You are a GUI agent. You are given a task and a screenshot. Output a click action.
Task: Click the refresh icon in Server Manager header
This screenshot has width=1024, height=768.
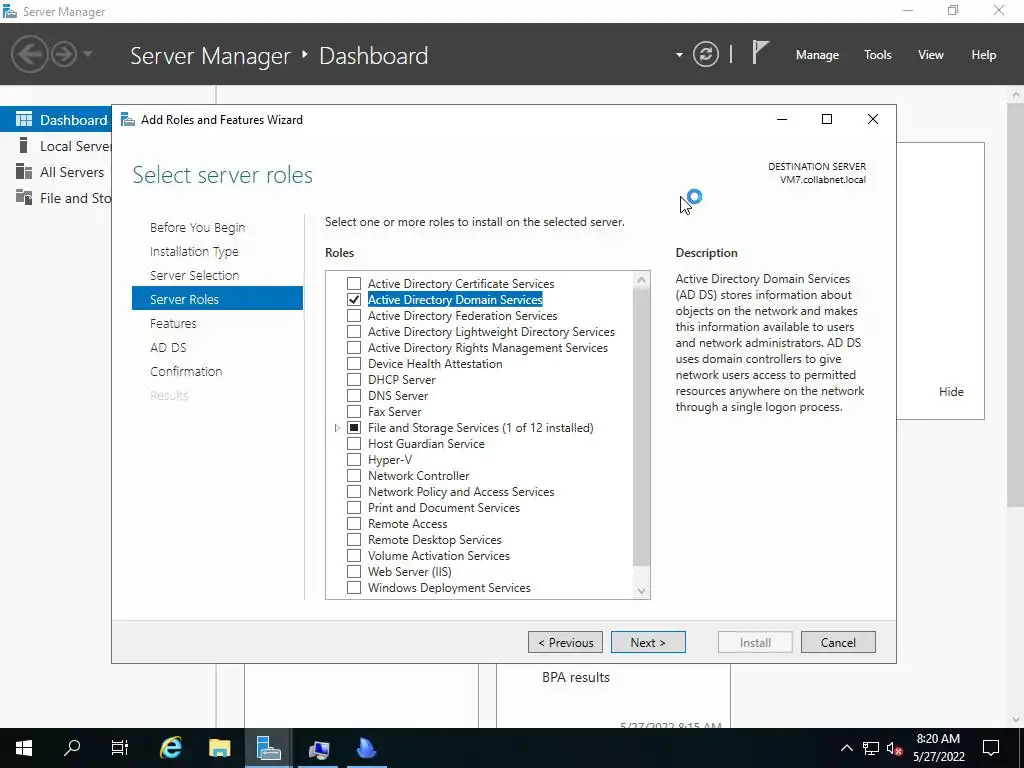click(705, 54)
